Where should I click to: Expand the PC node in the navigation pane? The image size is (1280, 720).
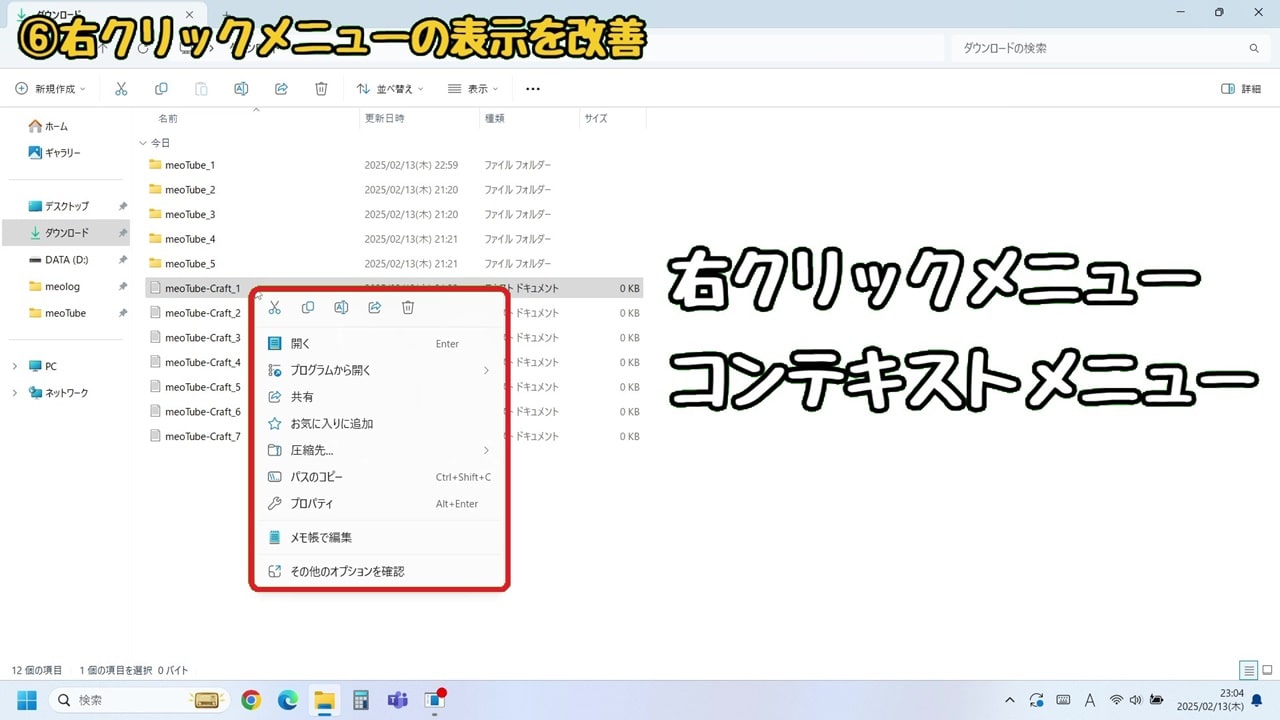[14, 366]
